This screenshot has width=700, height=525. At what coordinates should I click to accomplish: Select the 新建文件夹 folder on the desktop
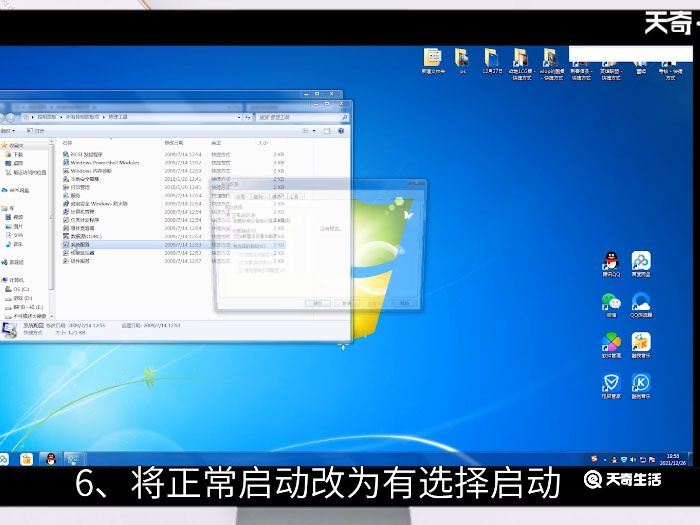(433, 61)
